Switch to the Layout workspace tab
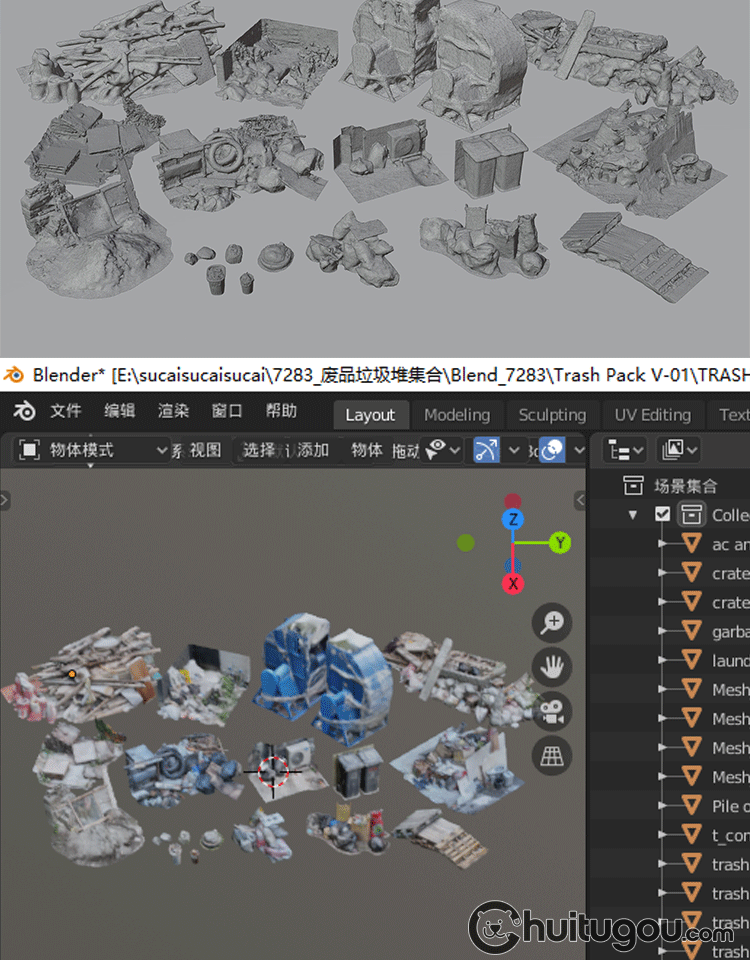The image size is (750, 960). [x=370, y=415]
